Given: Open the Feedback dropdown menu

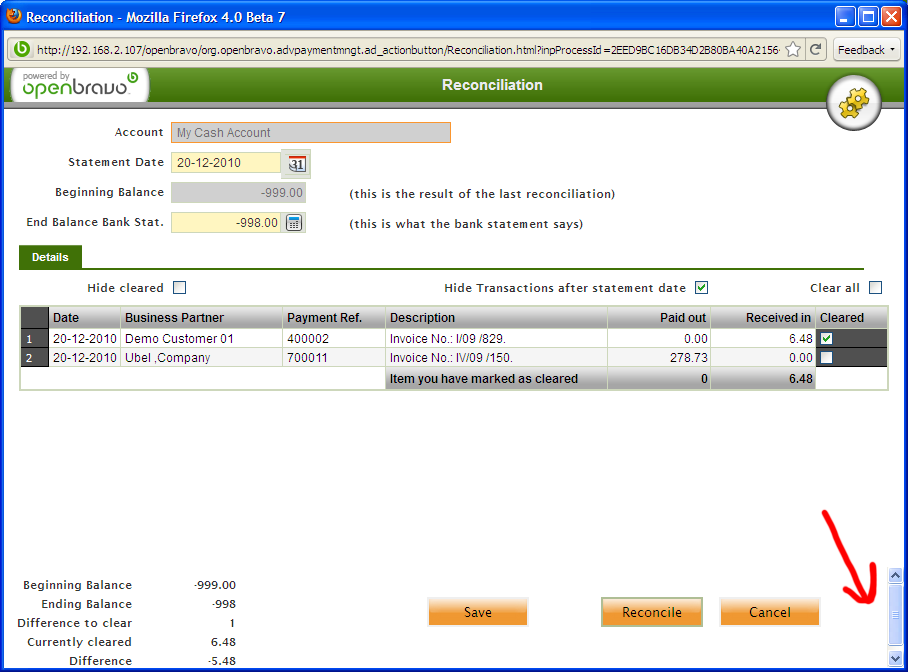Looking at the screenshot, I should coord(866,50).
